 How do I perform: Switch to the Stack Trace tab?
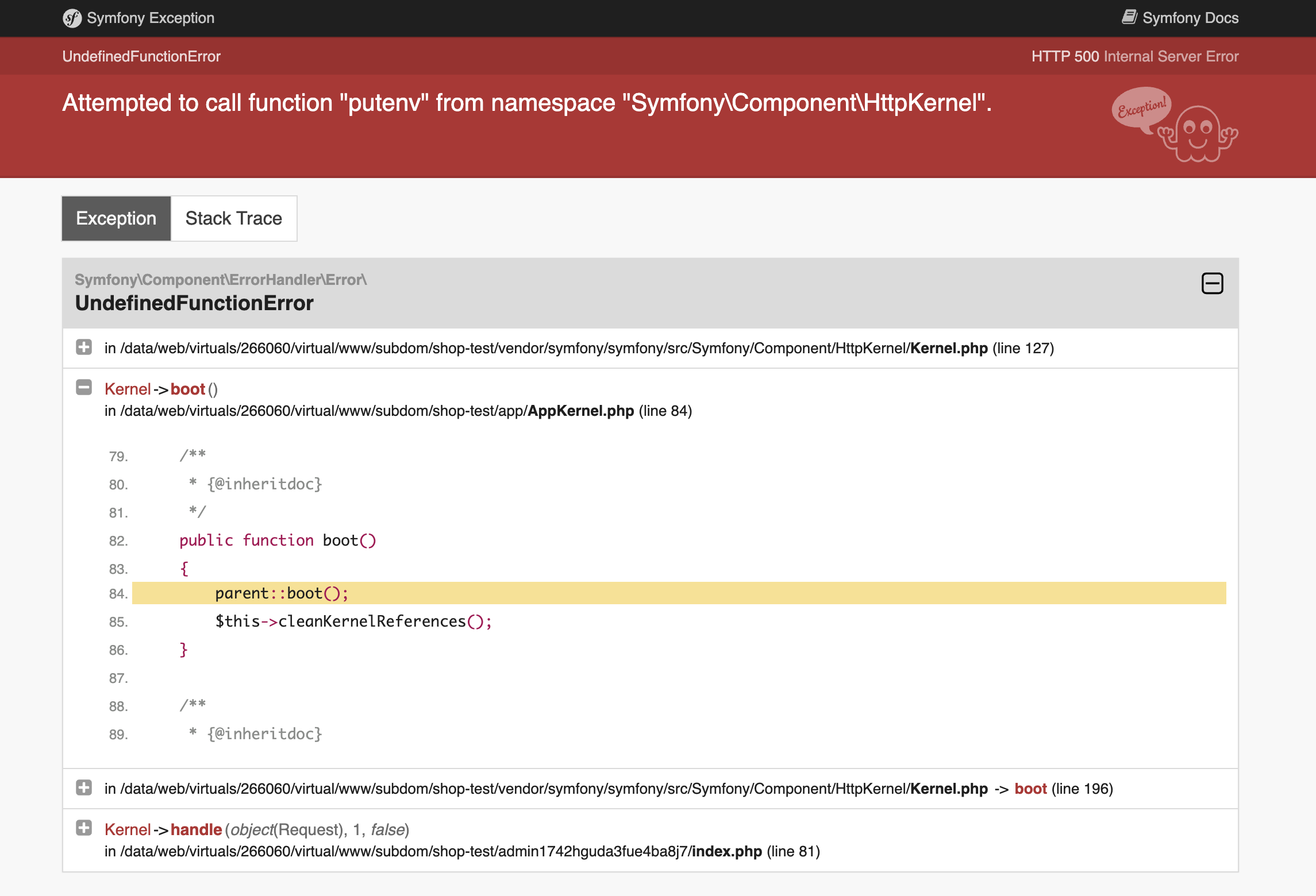(233, 218)
